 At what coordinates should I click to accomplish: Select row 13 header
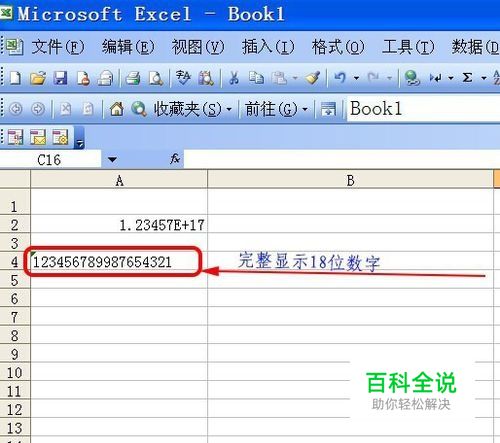[x=15, y=427]
